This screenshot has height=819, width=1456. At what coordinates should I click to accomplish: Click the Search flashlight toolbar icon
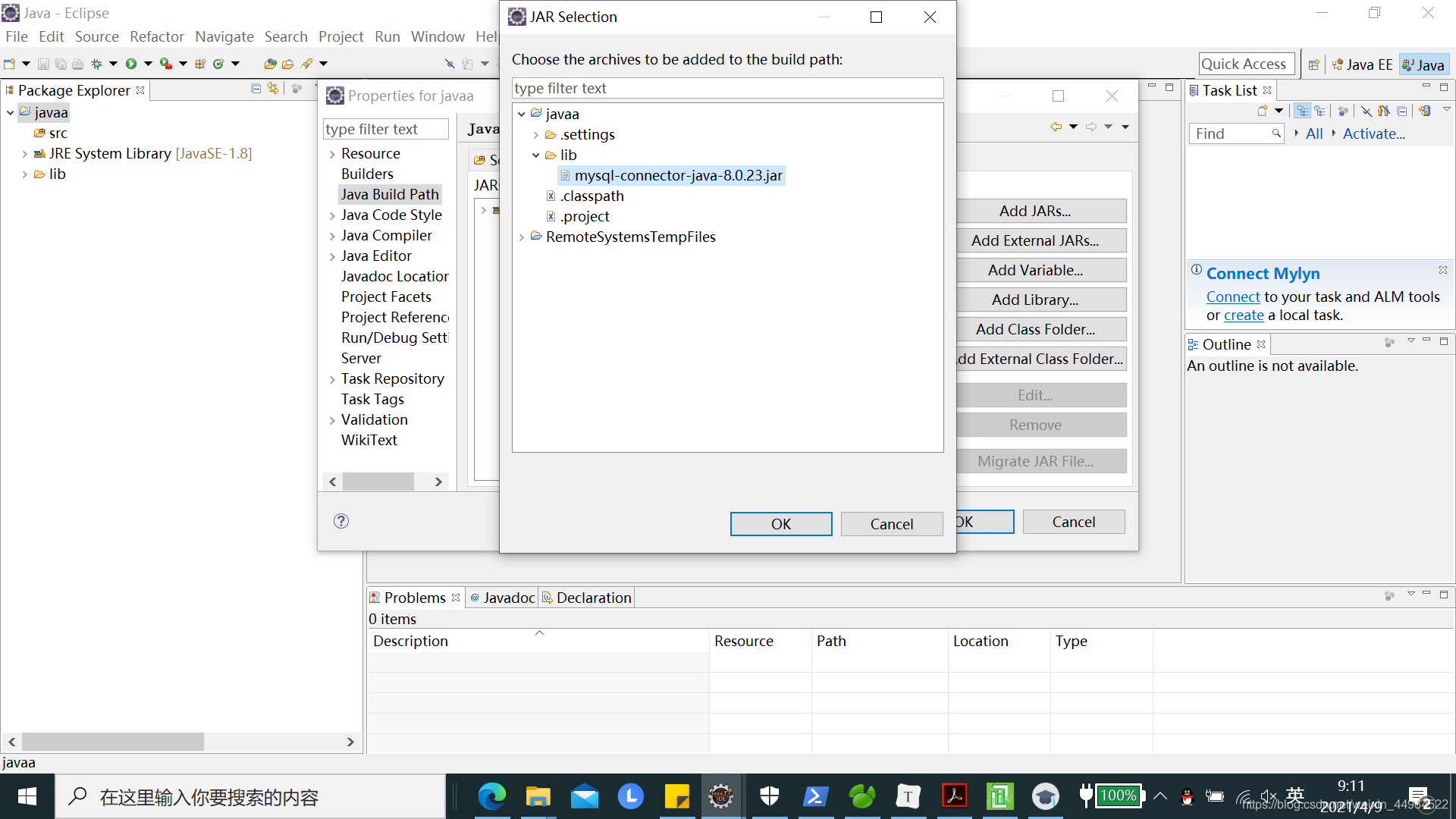click(x=306, y=64)
